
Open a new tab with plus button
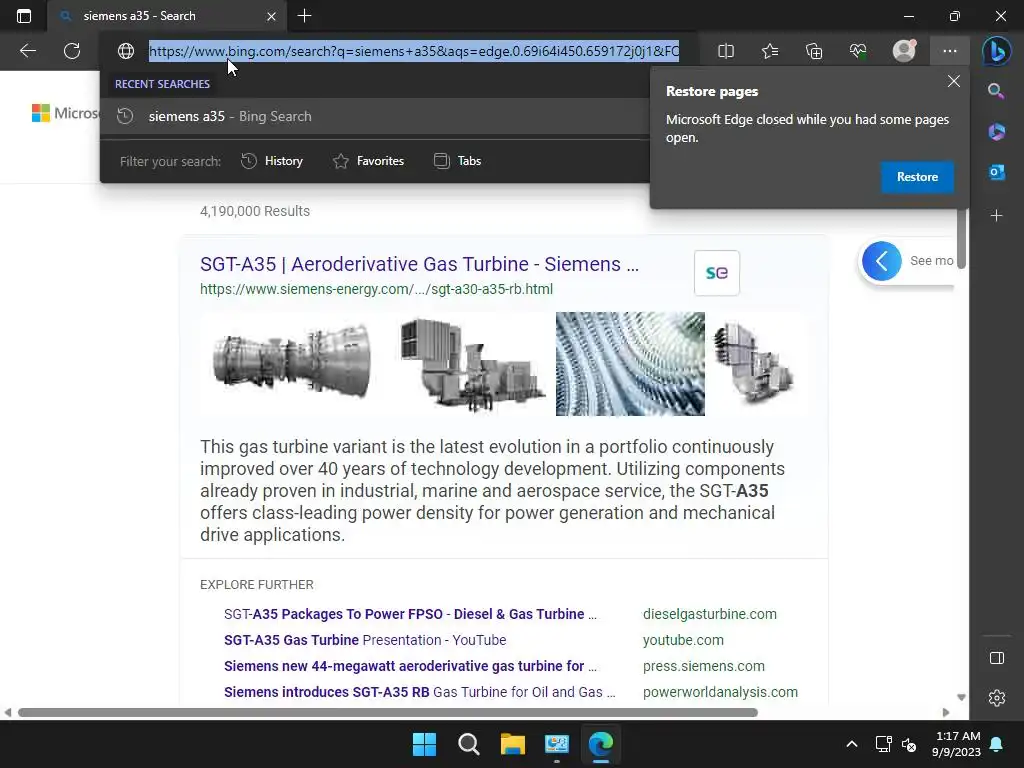click(304, 16)
